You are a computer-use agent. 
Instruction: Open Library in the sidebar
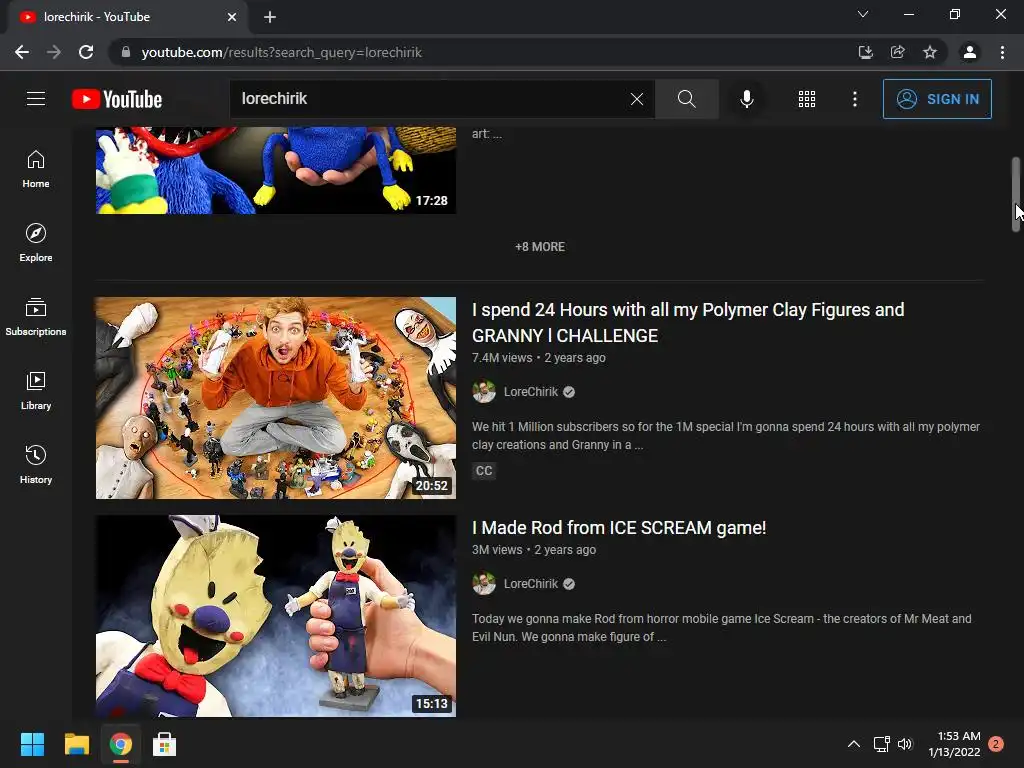click(36, 391)
